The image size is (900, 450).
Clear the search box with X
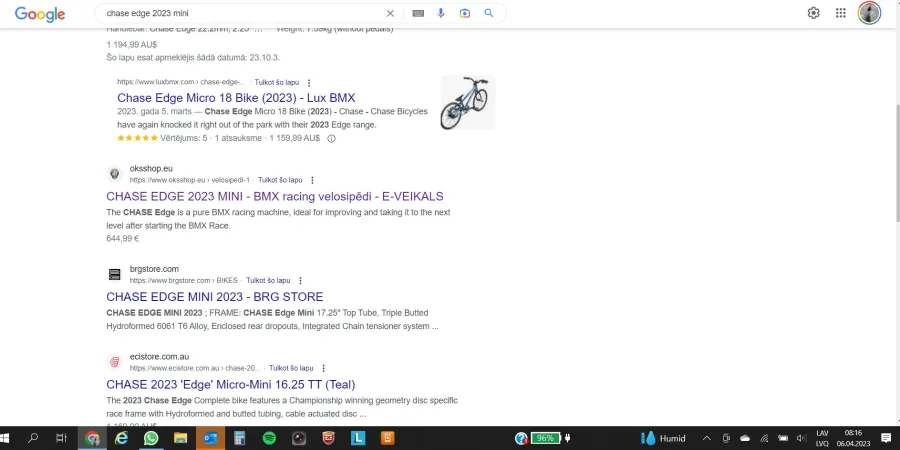click(390, 13)
